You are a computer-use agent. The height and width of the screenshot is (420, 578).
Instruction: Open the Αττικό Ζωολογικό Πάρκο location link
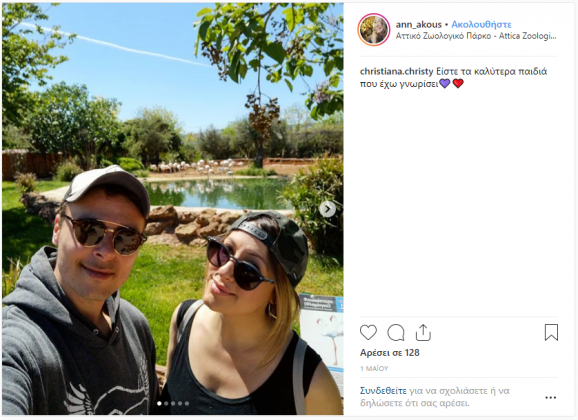476,36
